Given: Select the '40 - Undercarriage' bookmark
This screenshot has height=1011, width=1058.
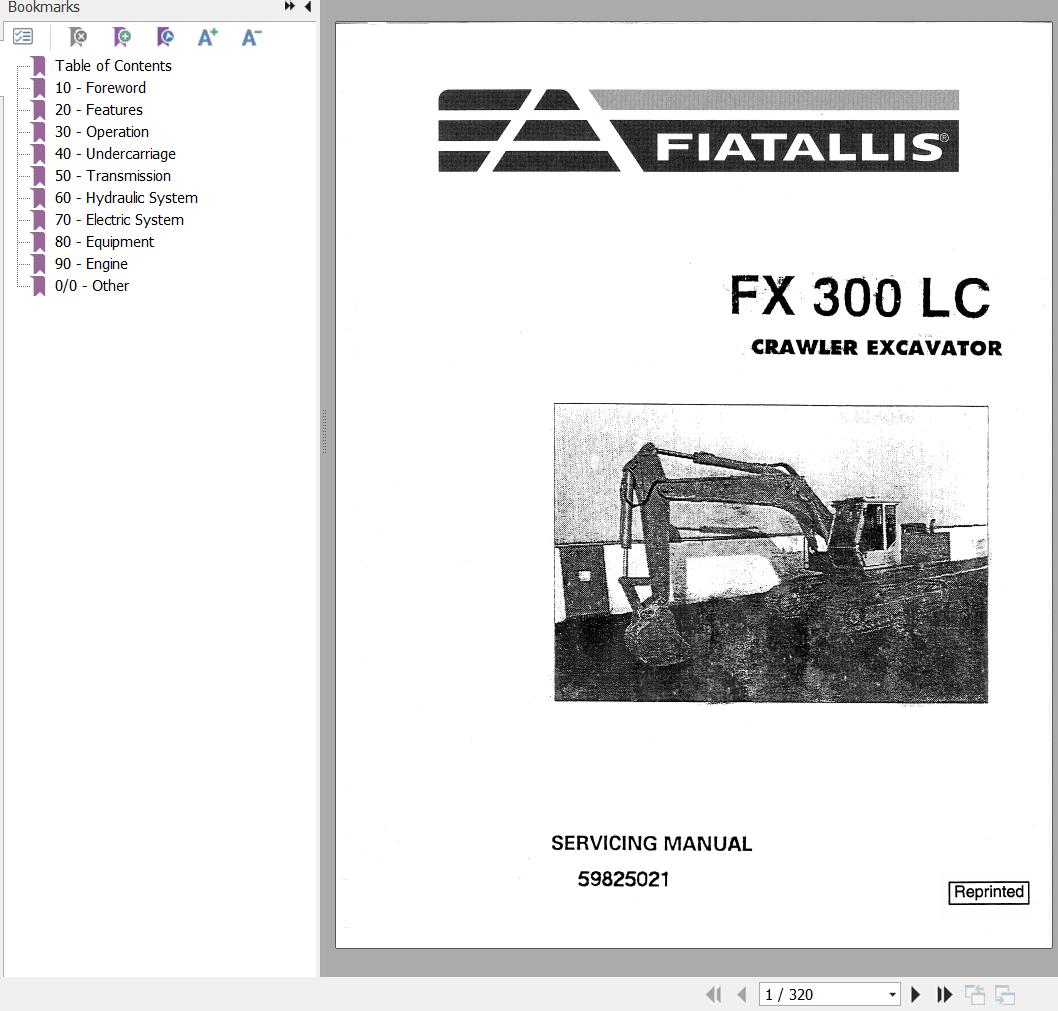Looking at the screenshot, I should [x=115, y=153].
